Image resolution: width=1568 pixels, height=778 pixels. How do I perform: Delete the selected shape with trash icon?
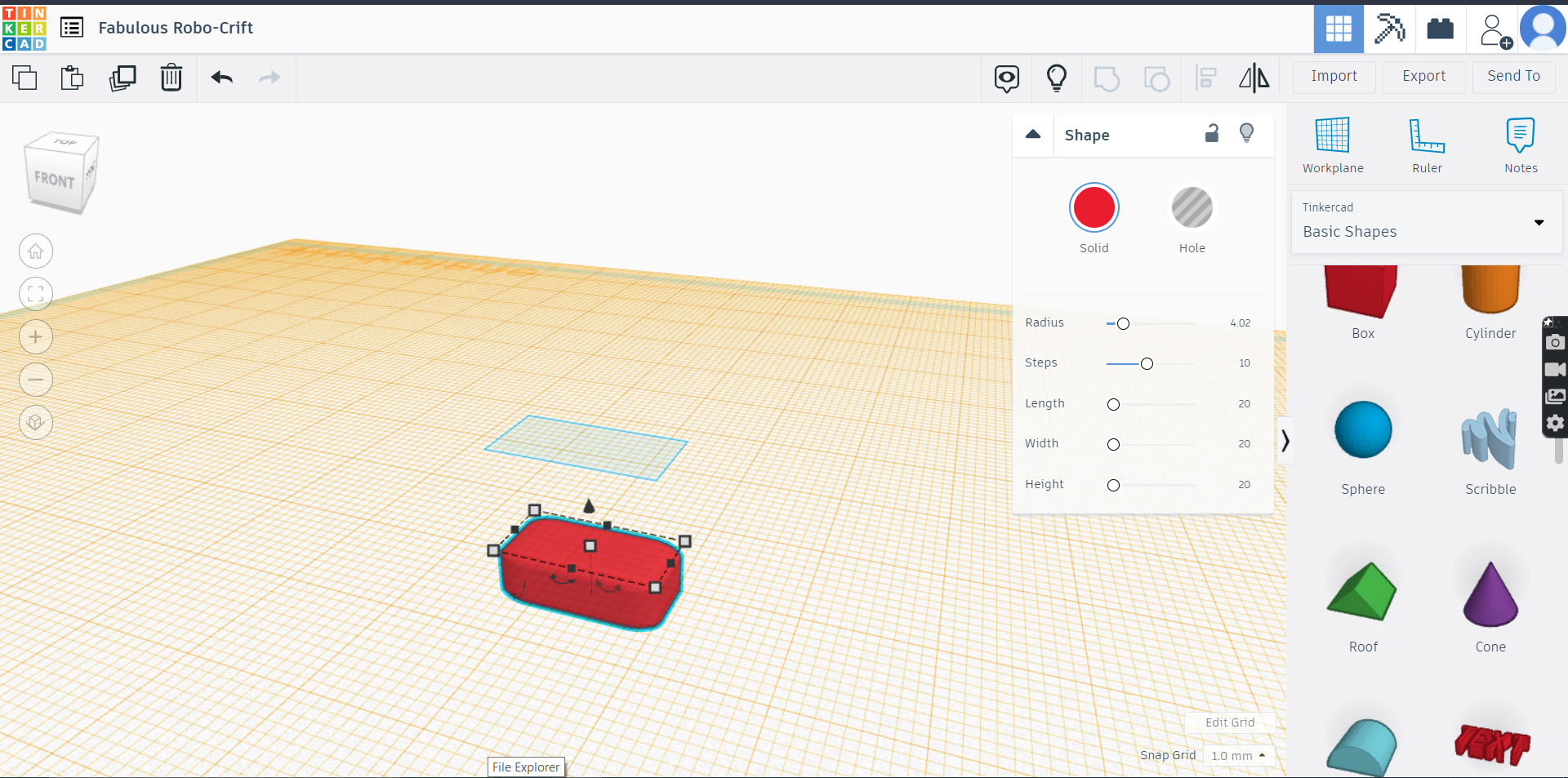tap(171, 78)
